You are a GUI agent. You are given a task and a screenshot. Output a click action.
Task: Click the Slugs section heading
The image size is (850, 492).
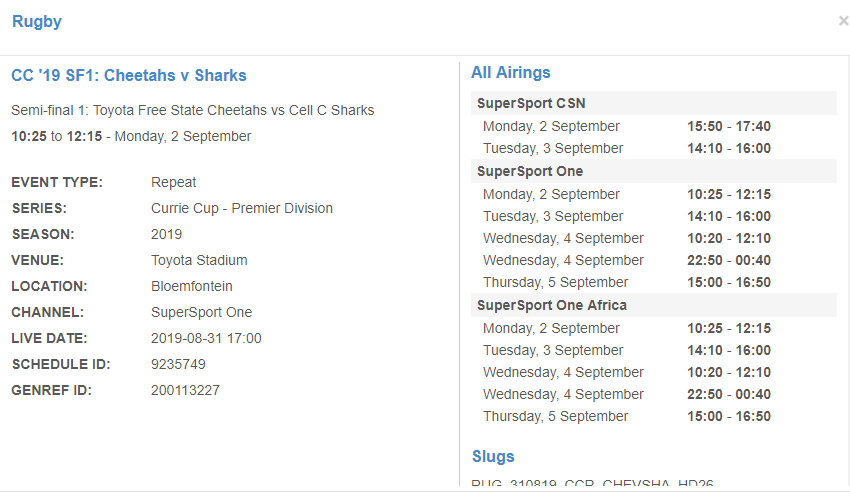pyautogui.click(x=493, y=456)
